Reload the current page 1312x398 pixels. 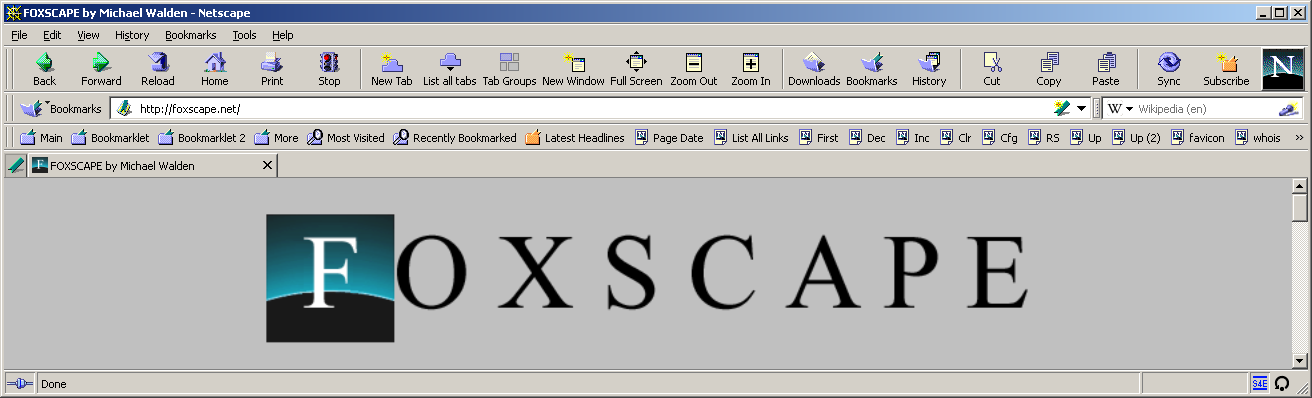[x=157, y=69]
